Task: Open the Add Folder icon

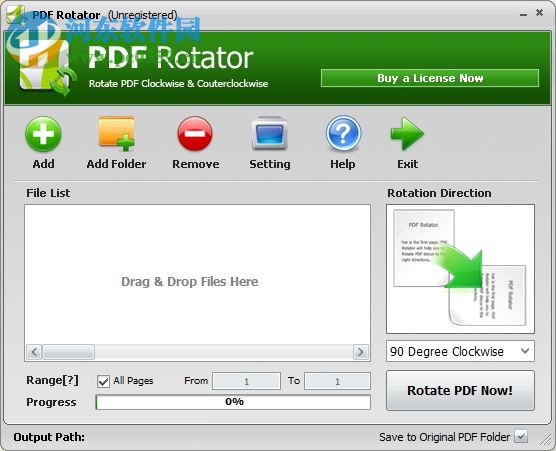Action: point(116,134)
